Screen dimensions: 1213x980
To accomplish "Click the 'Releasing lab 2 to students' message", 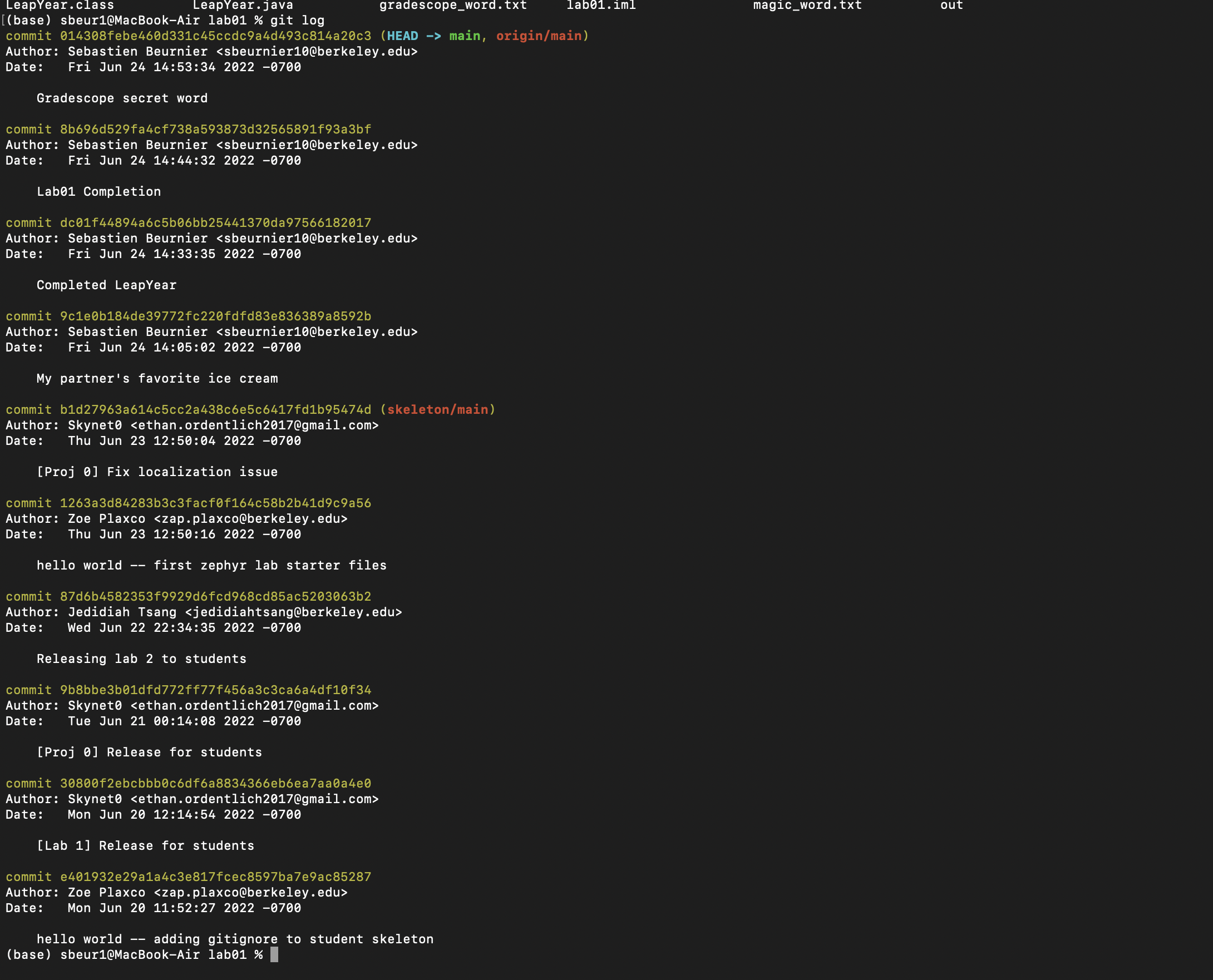I will (x=141, y=659).
